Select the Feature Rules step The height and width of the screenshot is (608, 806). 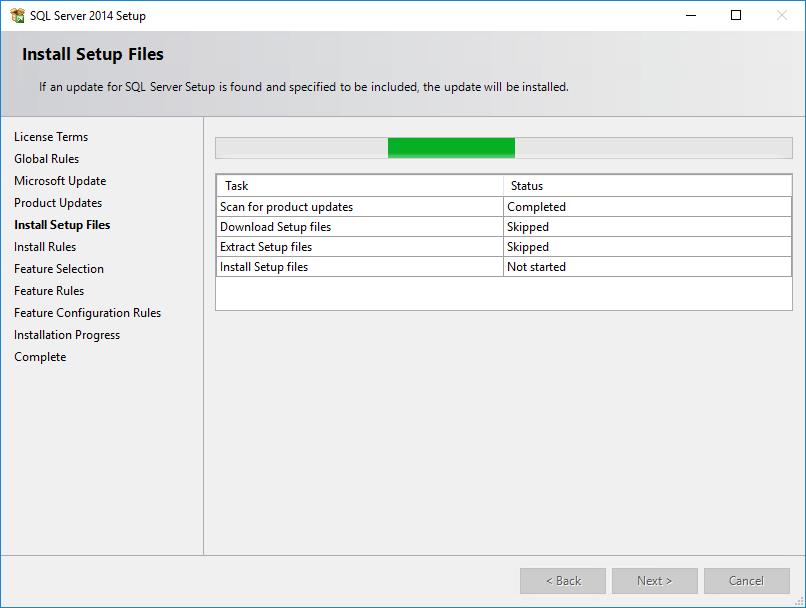[x=49, y=291]
